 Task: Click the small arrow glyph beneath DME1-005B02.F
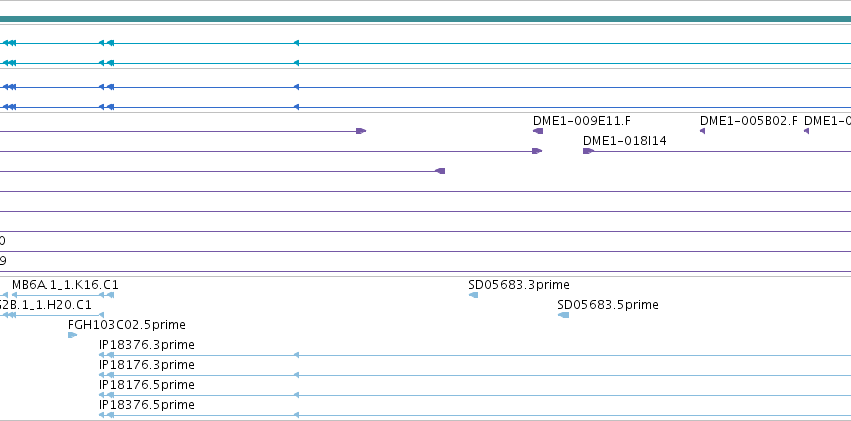(x=702, y=131)
